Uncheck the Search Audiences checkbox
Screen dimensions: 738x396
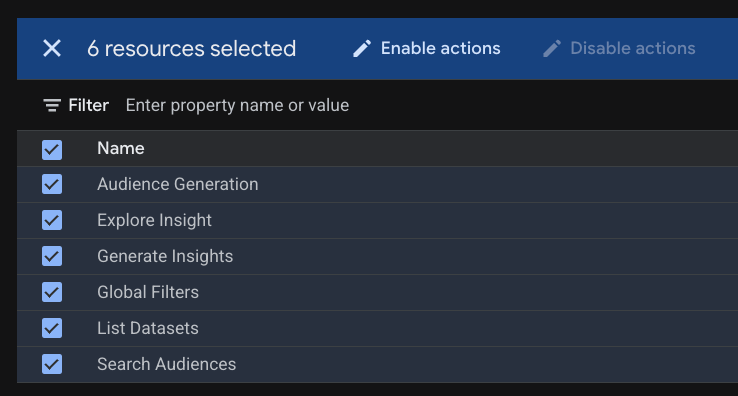click(x=52, y=364)
